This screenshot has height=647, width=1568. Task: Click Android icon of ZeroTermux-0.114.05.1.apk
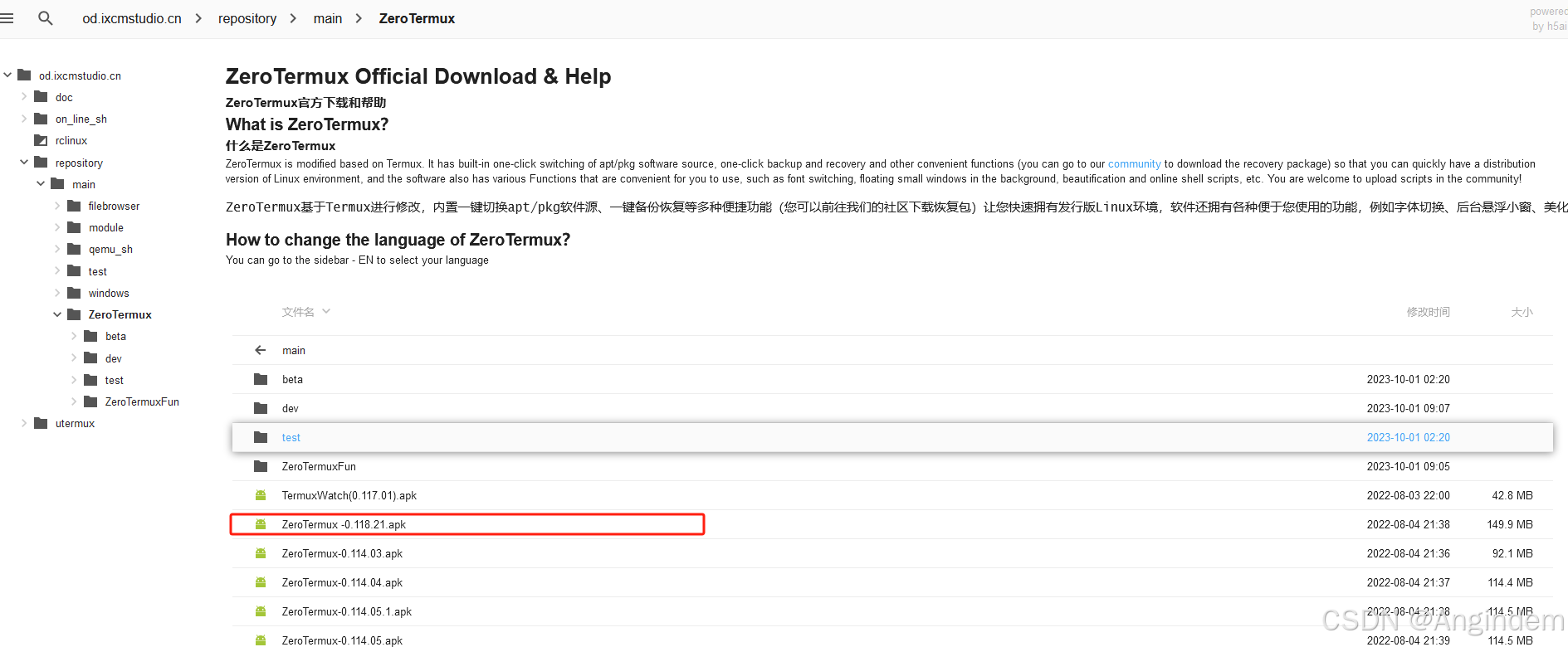pyautogui.click(x=261, y=611)
